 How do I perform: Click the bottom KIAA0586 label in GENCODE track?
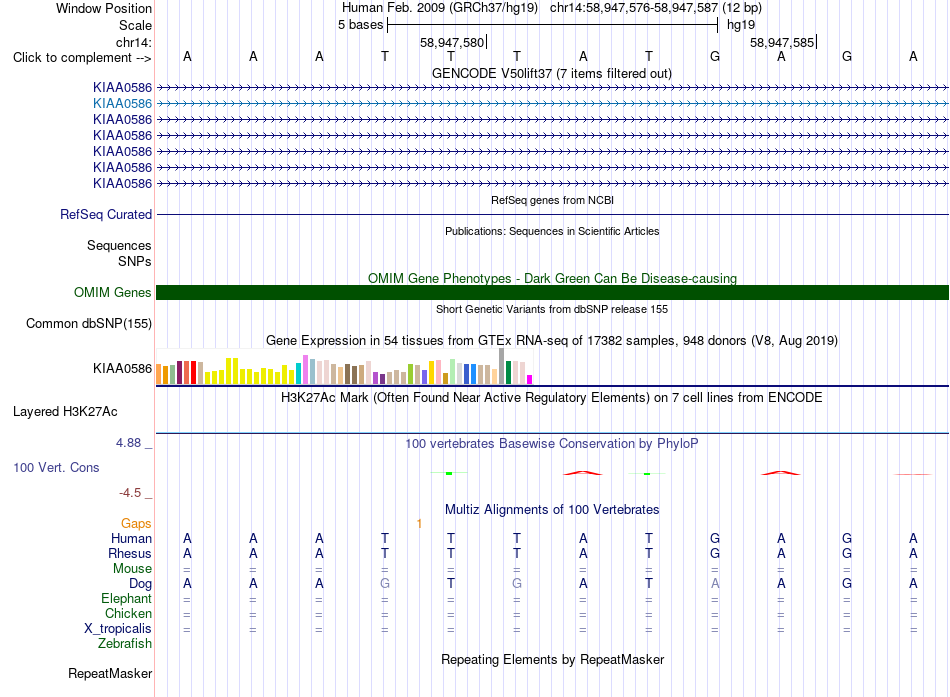[122, 184]
